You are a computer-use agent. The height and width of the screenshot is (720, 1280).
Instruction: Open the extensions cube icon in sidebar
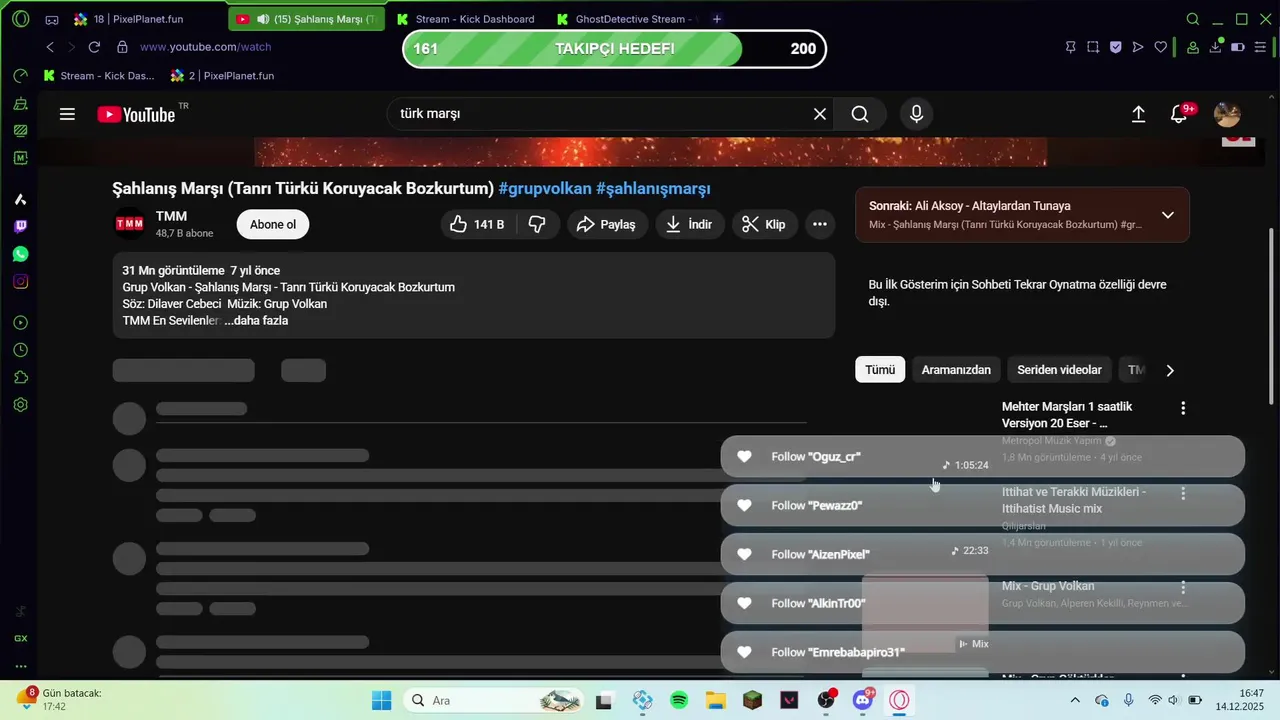(21, 377)
